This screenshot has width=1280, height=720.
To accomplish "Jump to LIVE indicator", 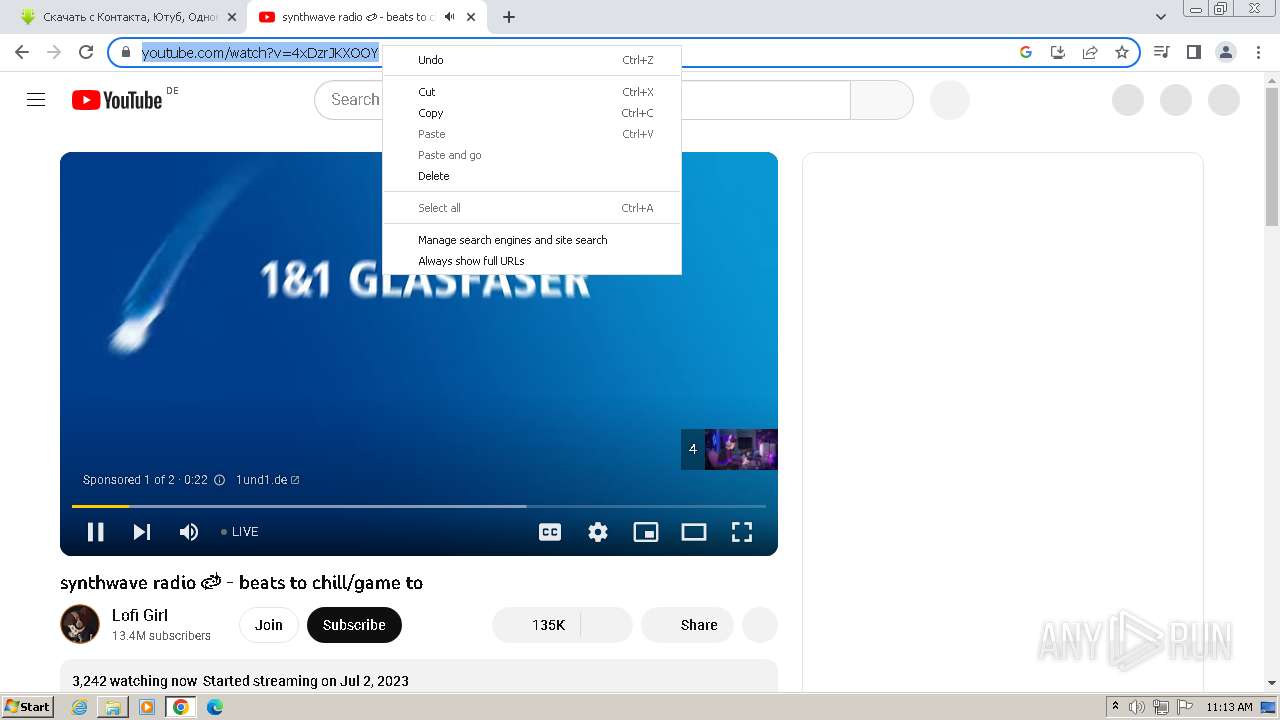I will (x=240, y=532).
